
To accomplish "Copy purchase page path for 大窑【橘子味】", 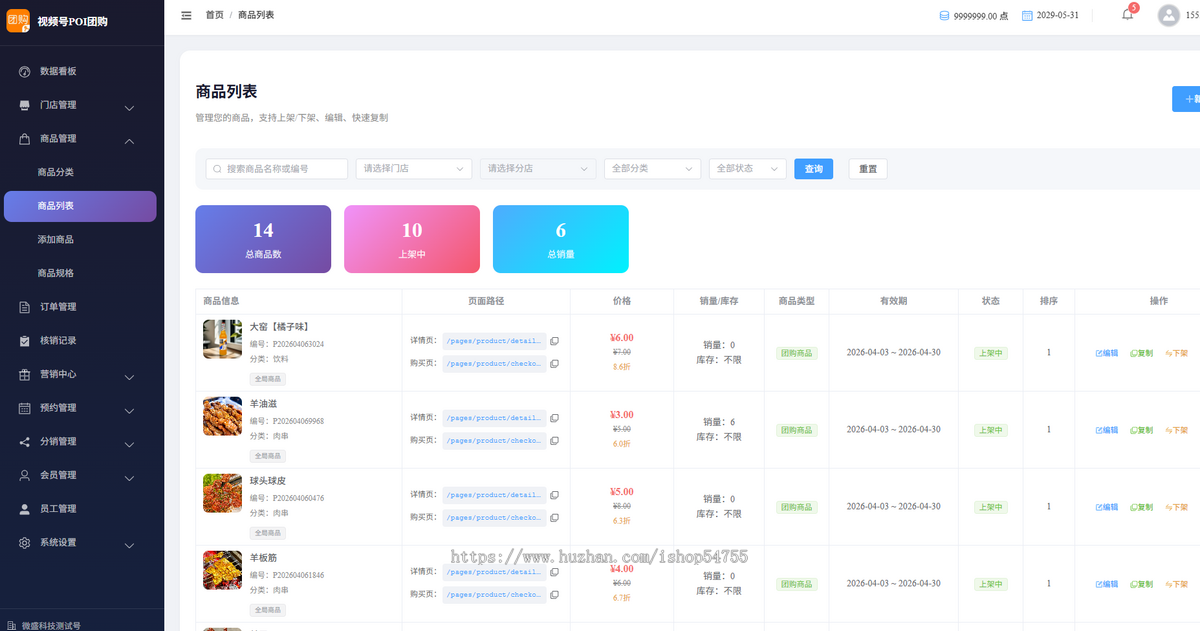I will pos(554,364).
